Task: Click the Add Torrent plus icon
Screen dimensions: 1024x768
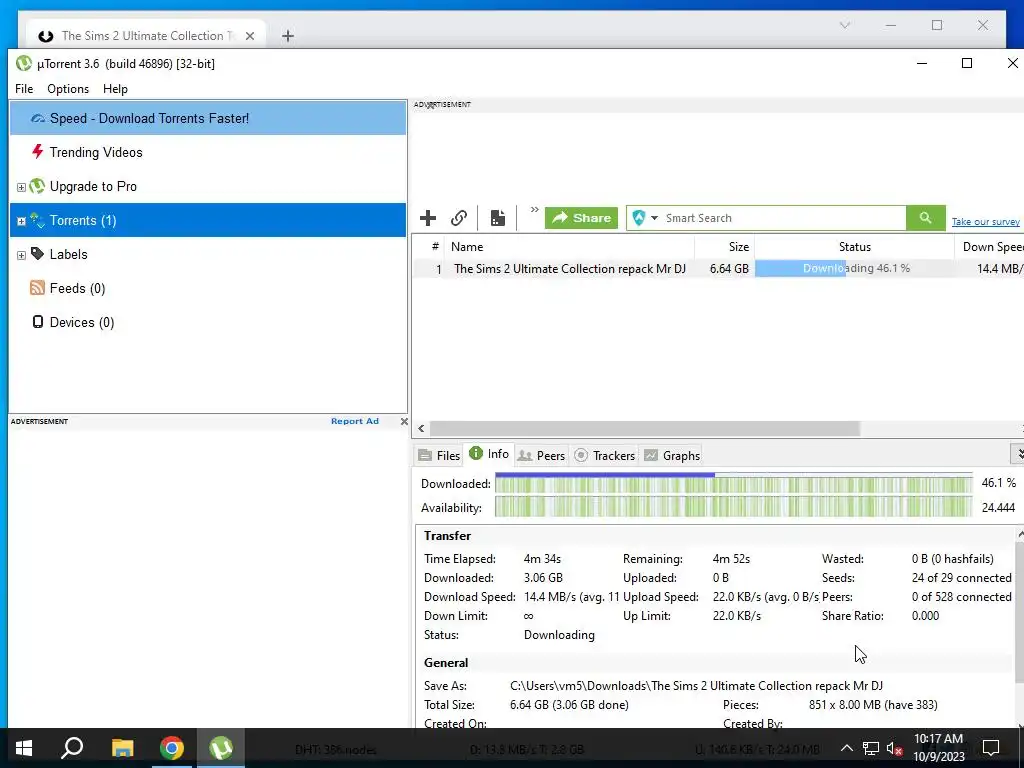Action: tap(428, 217)
